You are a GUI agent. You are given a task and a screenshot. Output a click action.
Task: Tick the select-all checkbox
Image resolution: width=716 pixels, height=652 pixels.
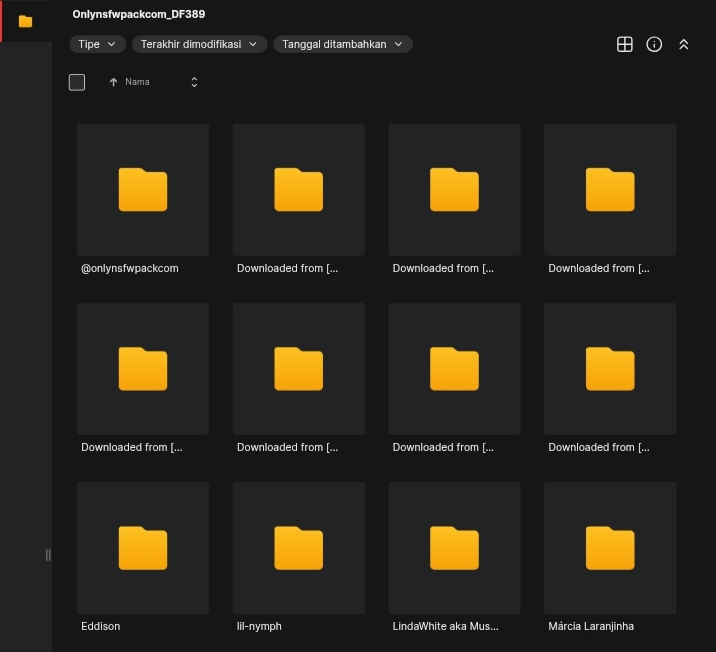pyautogui.click(x=77, y=82)
